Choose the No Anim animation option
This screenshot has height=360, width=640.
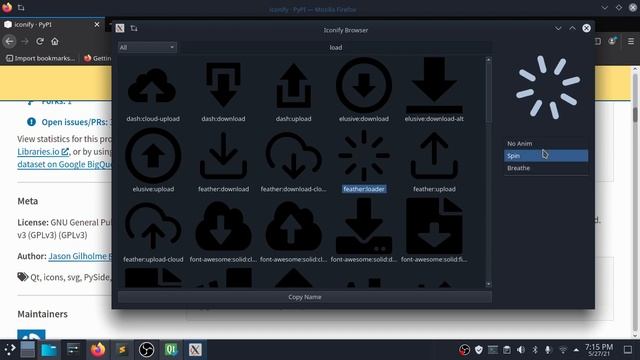point(546,144)
